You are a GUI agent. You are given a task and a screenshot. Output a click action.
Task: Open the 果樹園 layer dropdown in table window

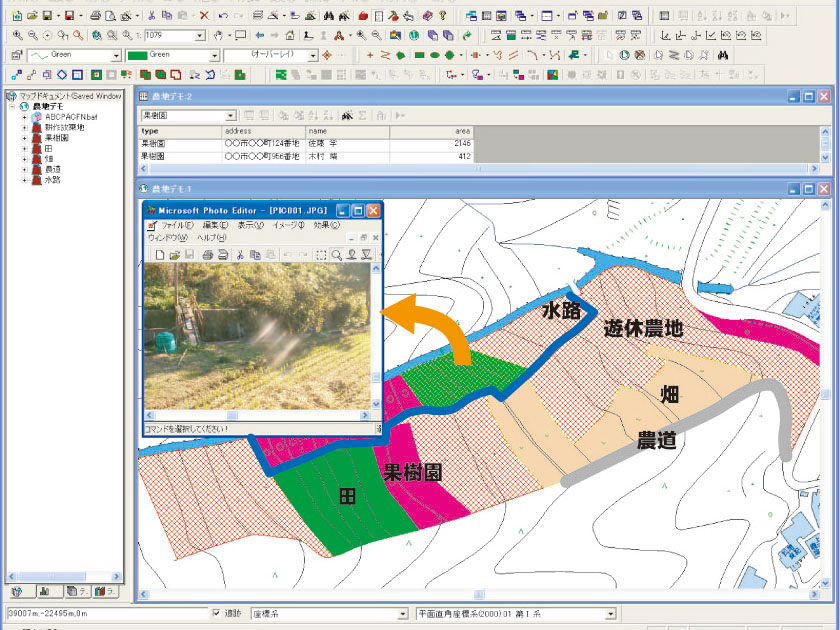[x=230, y=115]
